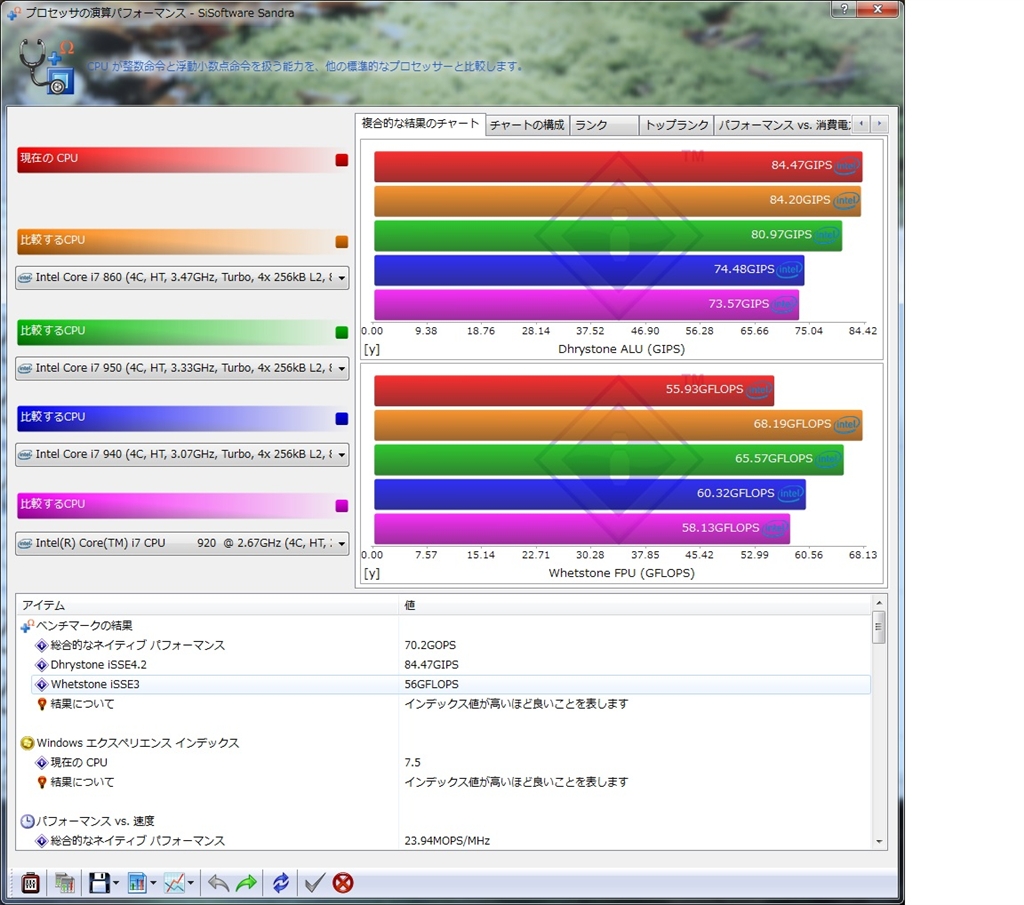Click the 68.19GFLOPS orange bar

(618, 425)
